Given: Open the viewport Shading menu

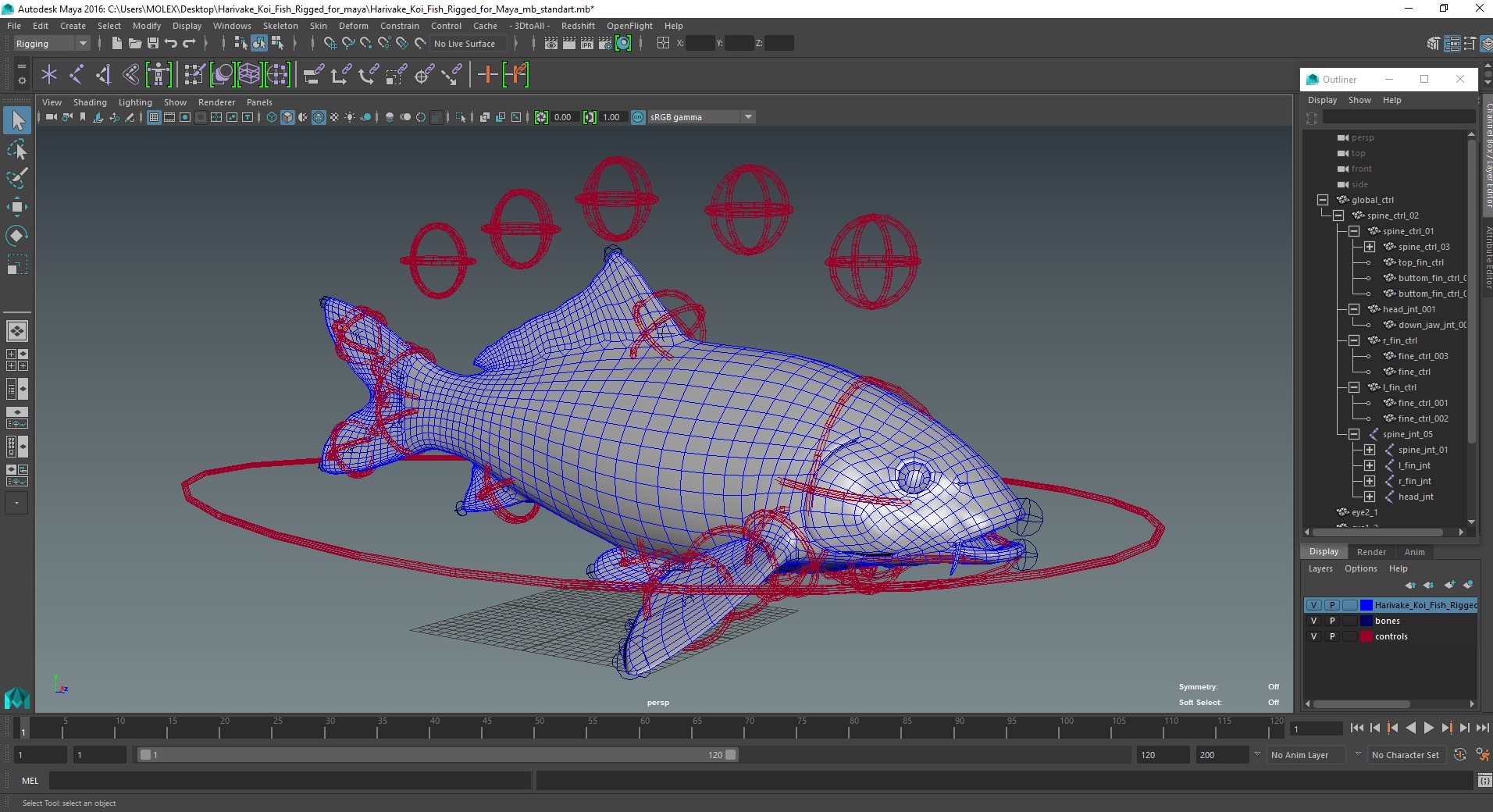Looking at the screenshot, I should pyautogui.click(x=90, y=102).
